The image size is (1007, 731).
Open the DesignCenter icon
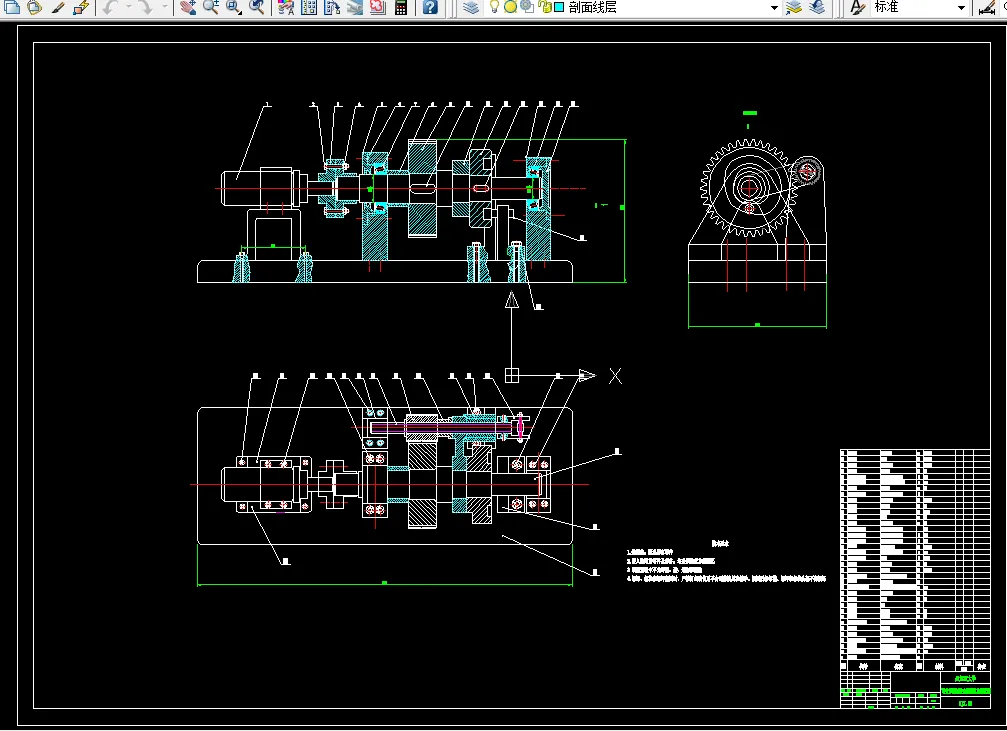[x=309, y=7]
